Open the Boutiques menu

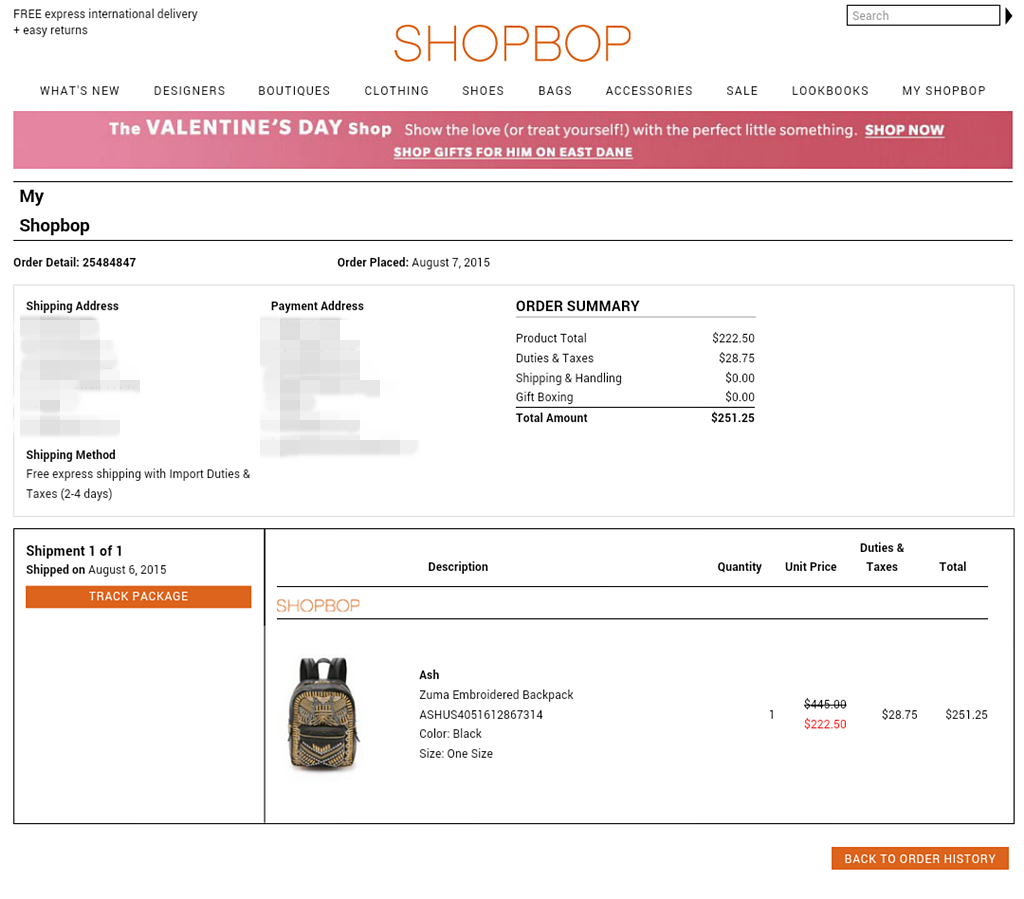click(x=294, y=91)
